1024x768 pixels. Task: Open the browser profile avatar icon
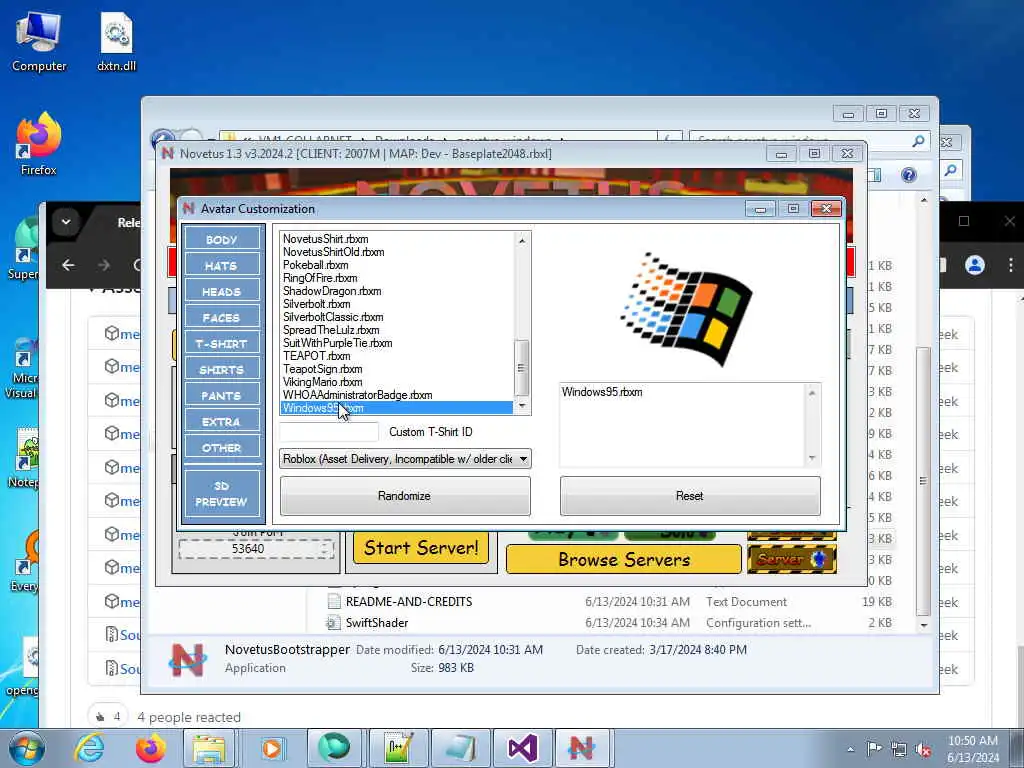pos(974,265)
